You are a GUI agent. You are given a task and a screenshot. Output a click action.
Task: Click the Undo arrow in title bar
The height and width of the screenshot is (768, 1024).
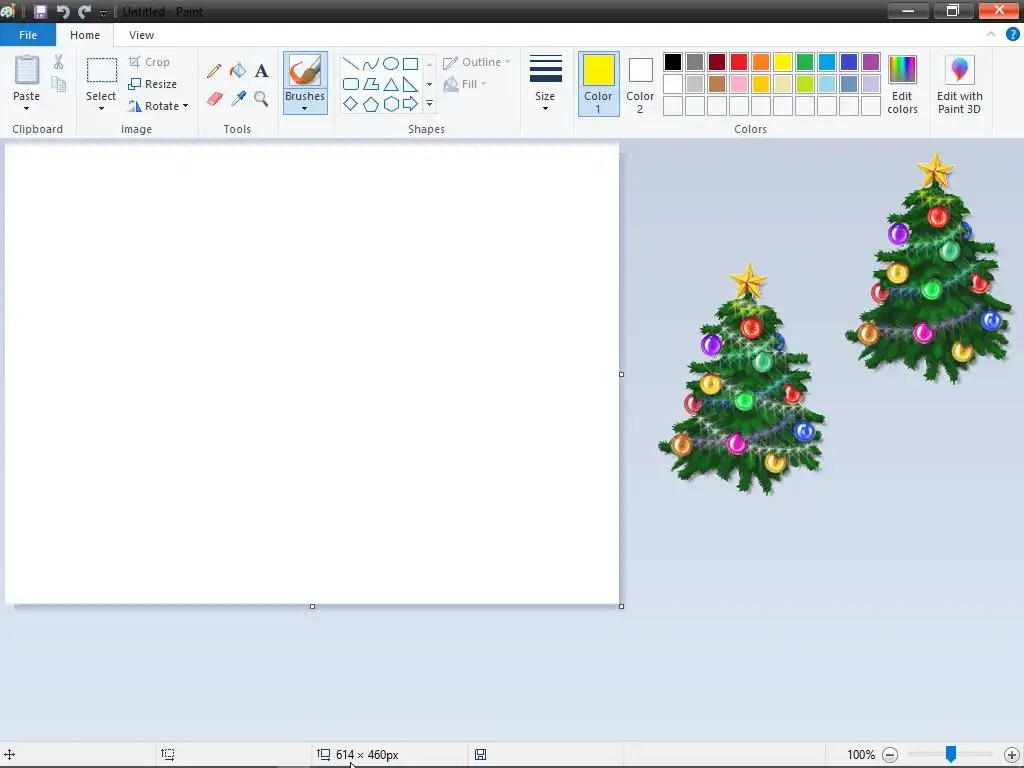coord(63,12)
